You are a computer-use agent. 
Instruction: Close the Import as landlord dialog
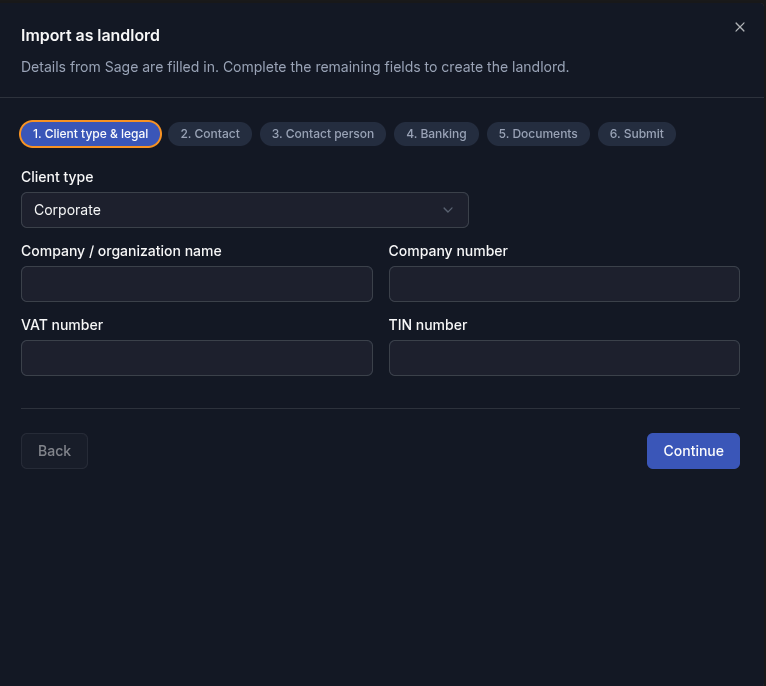click(740, 27)
